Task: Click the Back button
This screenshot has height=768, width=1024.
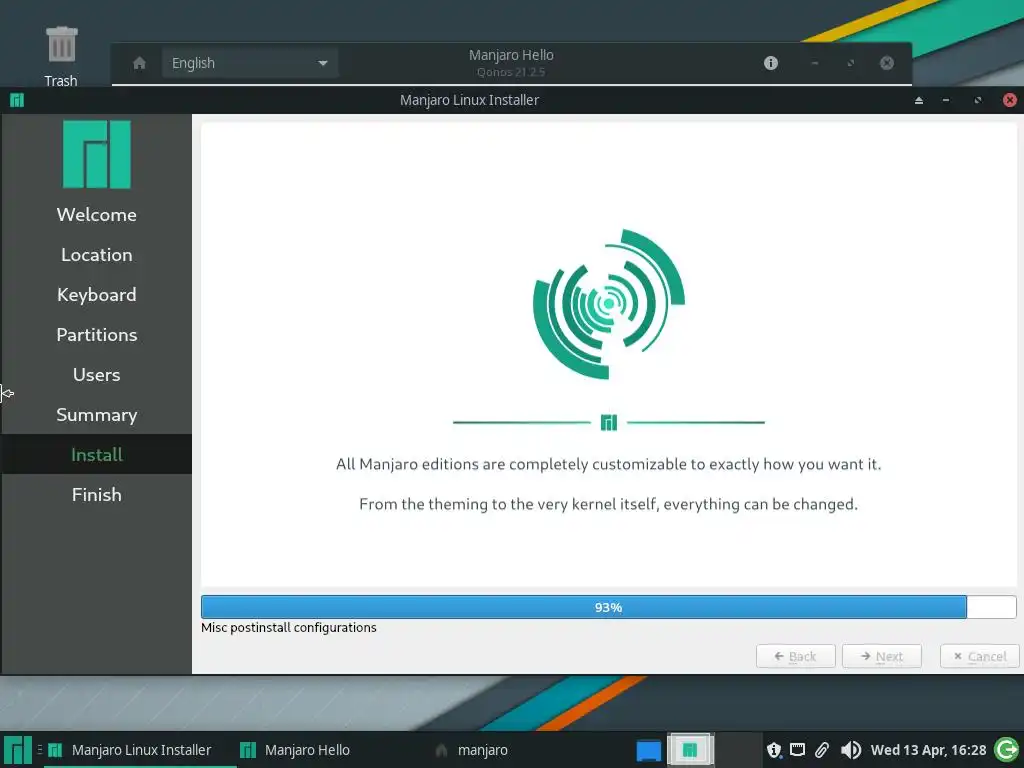Action: point(795,656)
